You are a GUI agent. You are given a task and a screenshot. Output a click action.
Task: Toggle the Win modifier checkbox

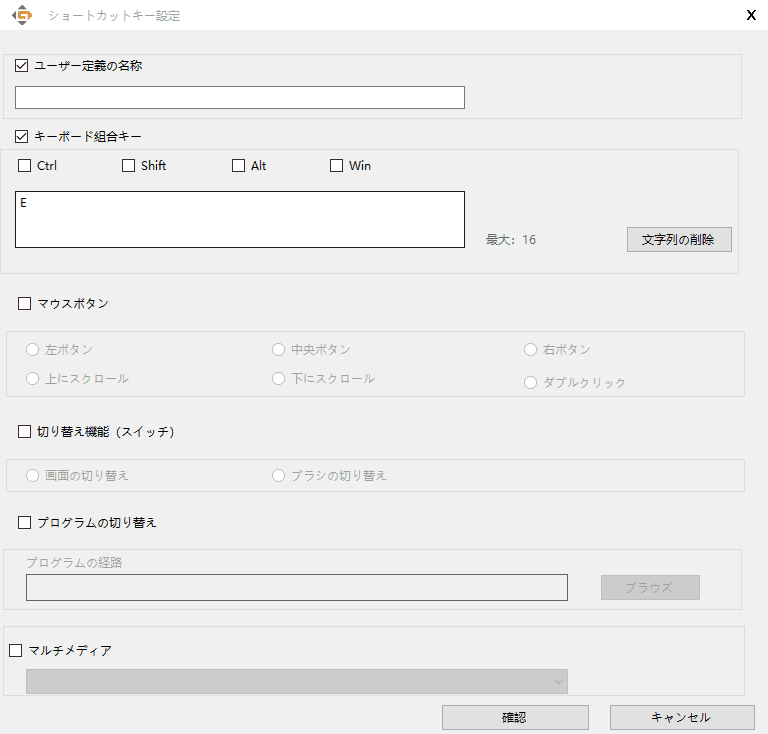click(x=336, y=166)
